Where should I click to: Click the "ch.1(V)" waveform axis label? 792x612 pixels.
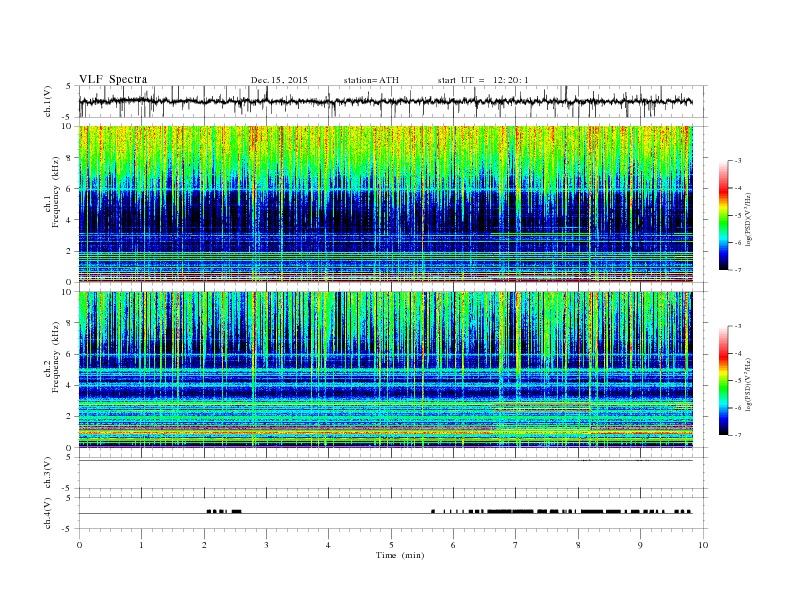48,101
